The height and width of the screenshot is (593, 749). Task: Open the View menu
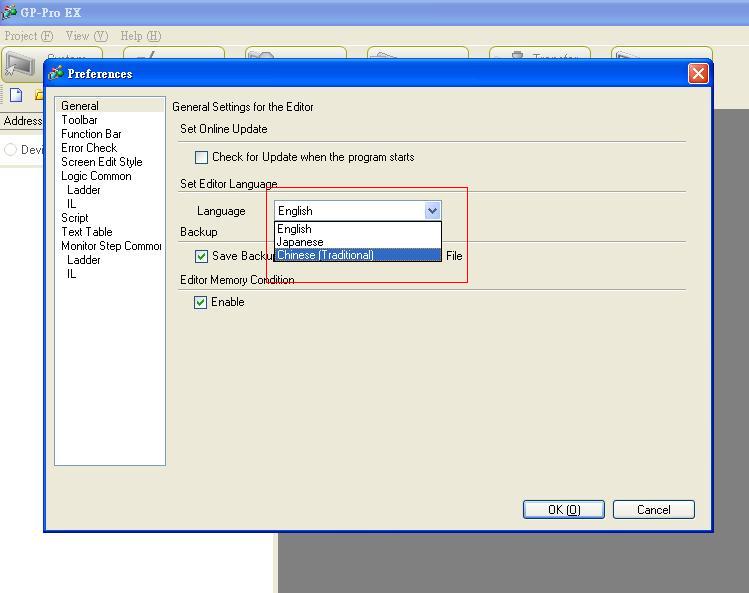(x=86, y=36)
